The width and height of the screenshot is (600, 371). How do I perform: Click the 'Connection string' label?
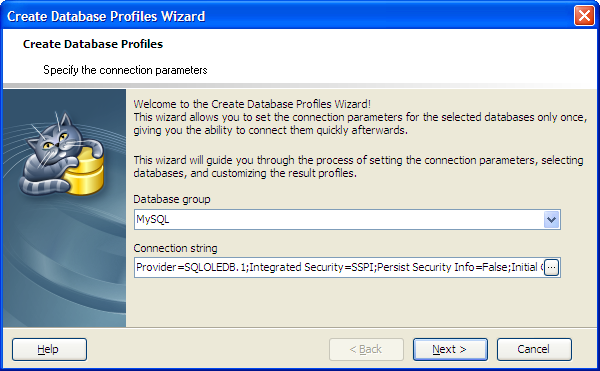click(175, 248)
